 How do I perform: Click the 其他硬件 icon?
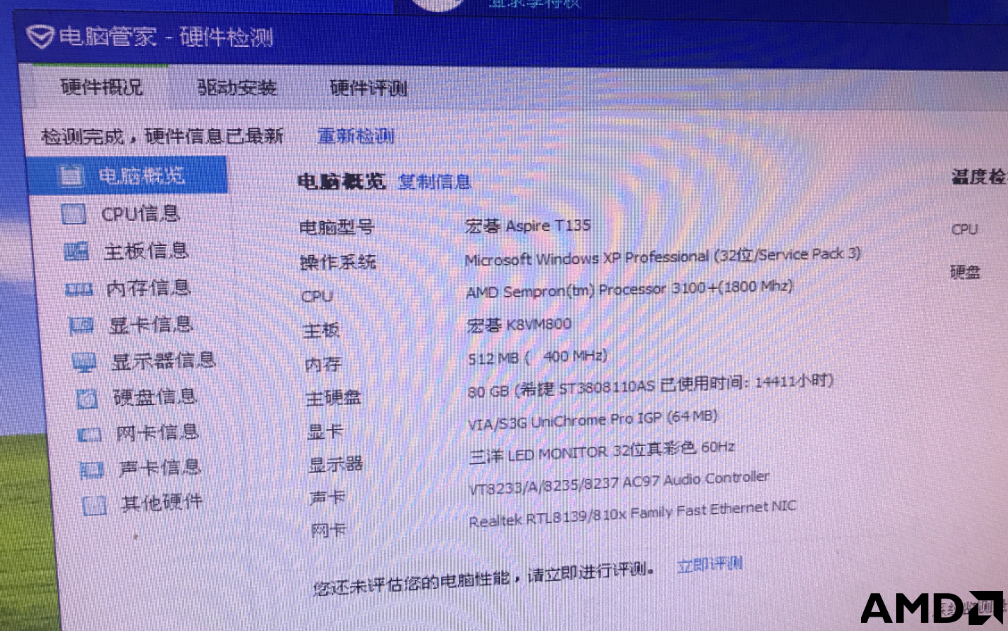(94, 505)
